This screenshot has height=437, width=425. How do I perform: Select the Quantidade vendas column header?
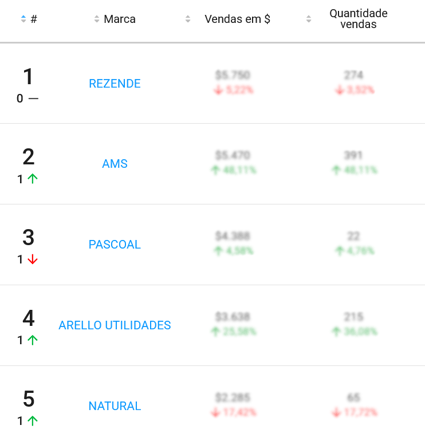point(358,19)
